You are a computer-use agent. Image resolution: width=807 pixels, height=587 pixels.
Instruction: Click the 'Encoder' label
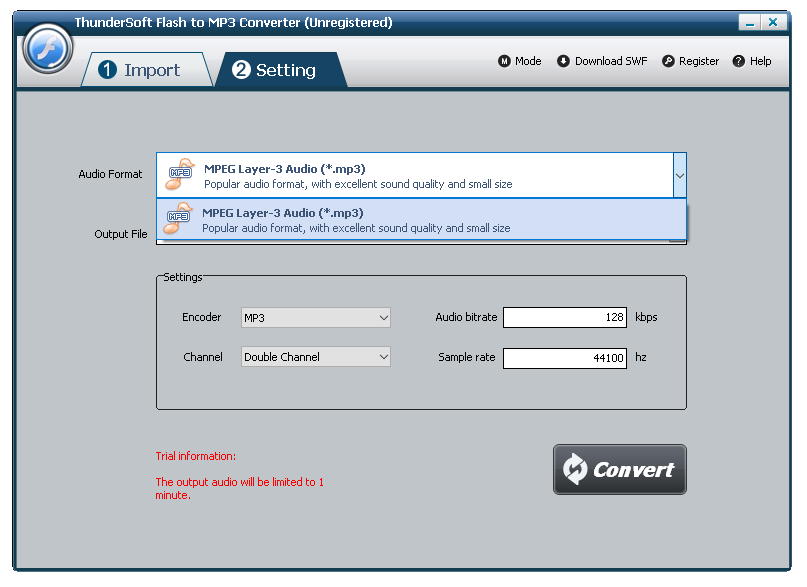(x=202, y=317)
